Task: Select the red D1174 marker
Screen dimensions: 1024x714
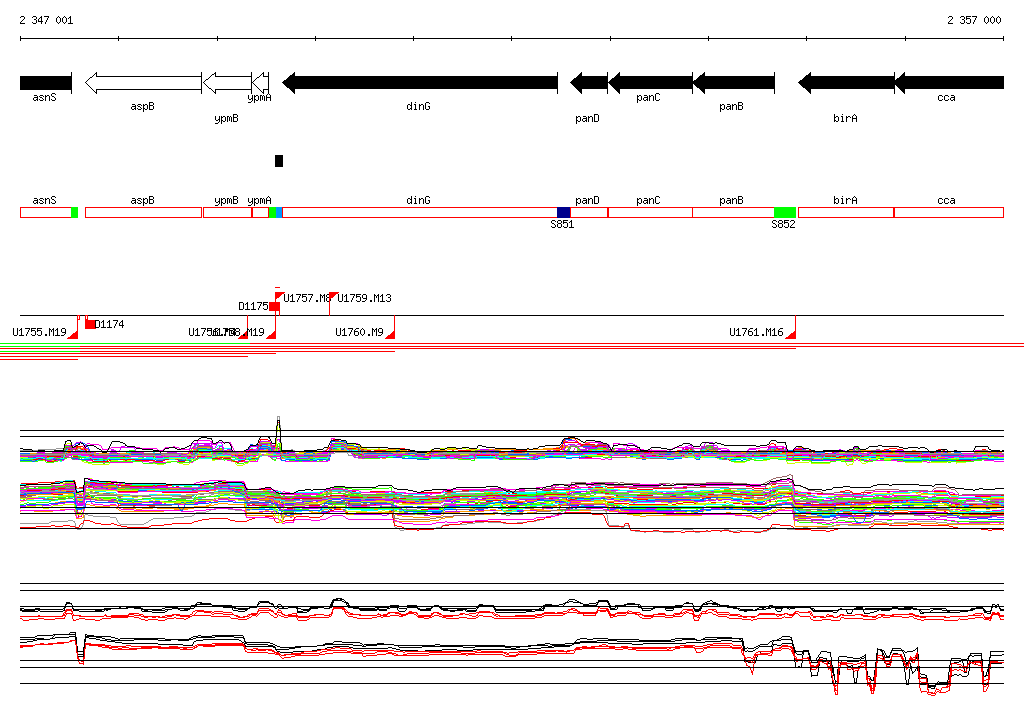Action: 90,324
